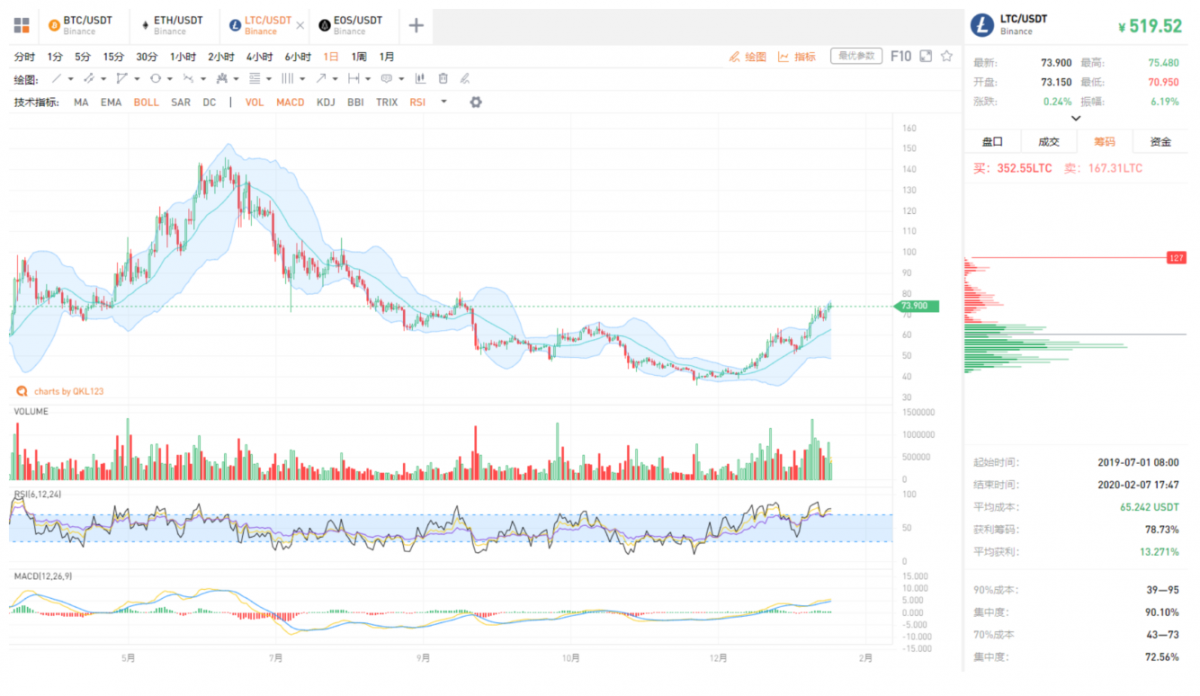Viewport: 1200px width, 696px height.
Task: Toggle the SAR indicator
Action: 181,102
